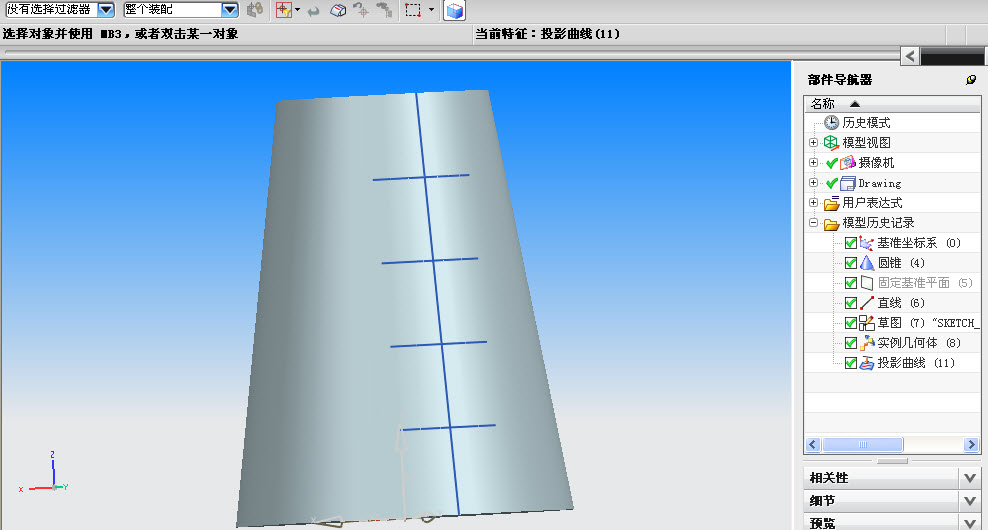Collapse the 模型历史记录 node
The image size is (988, 530).
point(813,222)
